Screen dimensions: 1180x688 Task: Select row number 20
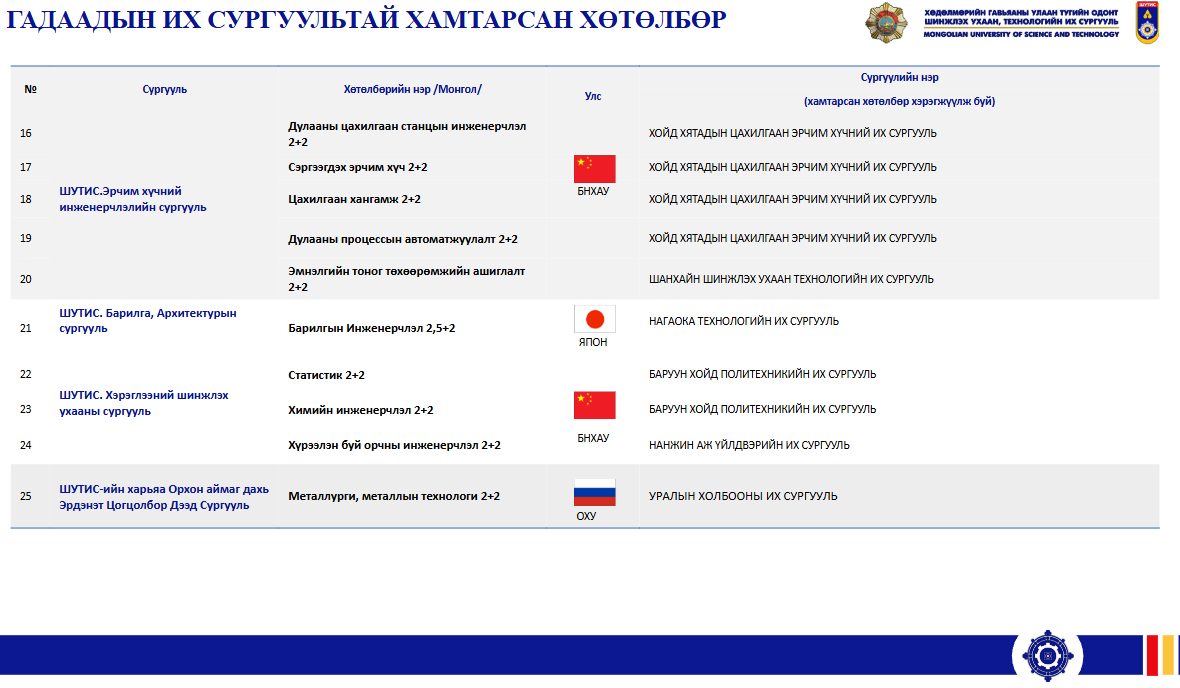(x=26, y=279)
